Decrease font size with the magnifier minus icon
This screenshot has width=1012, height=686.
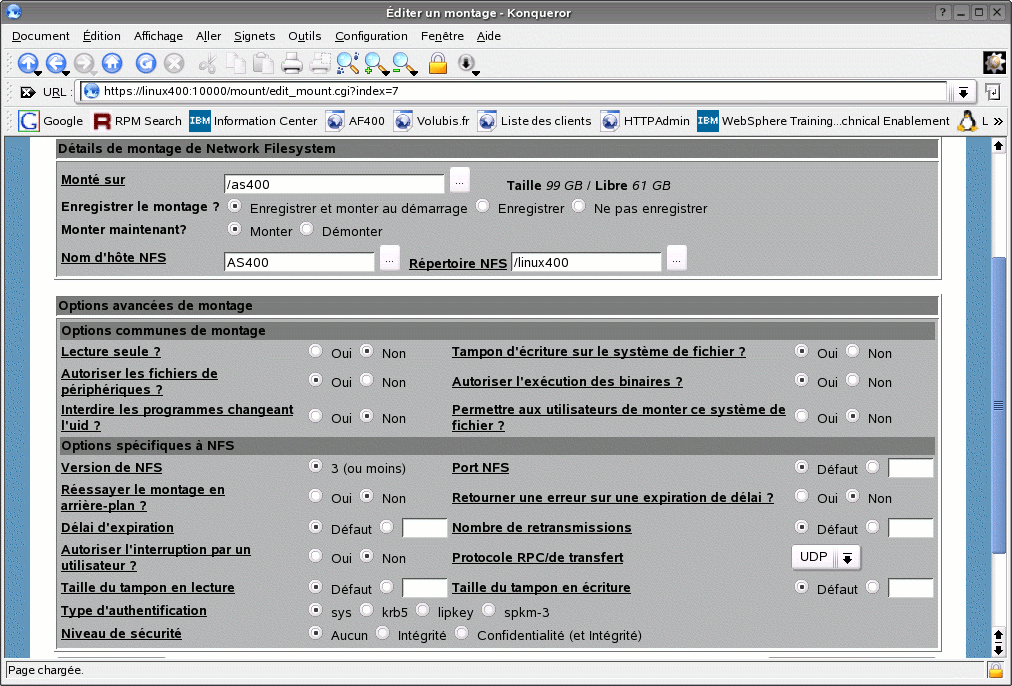405,63
